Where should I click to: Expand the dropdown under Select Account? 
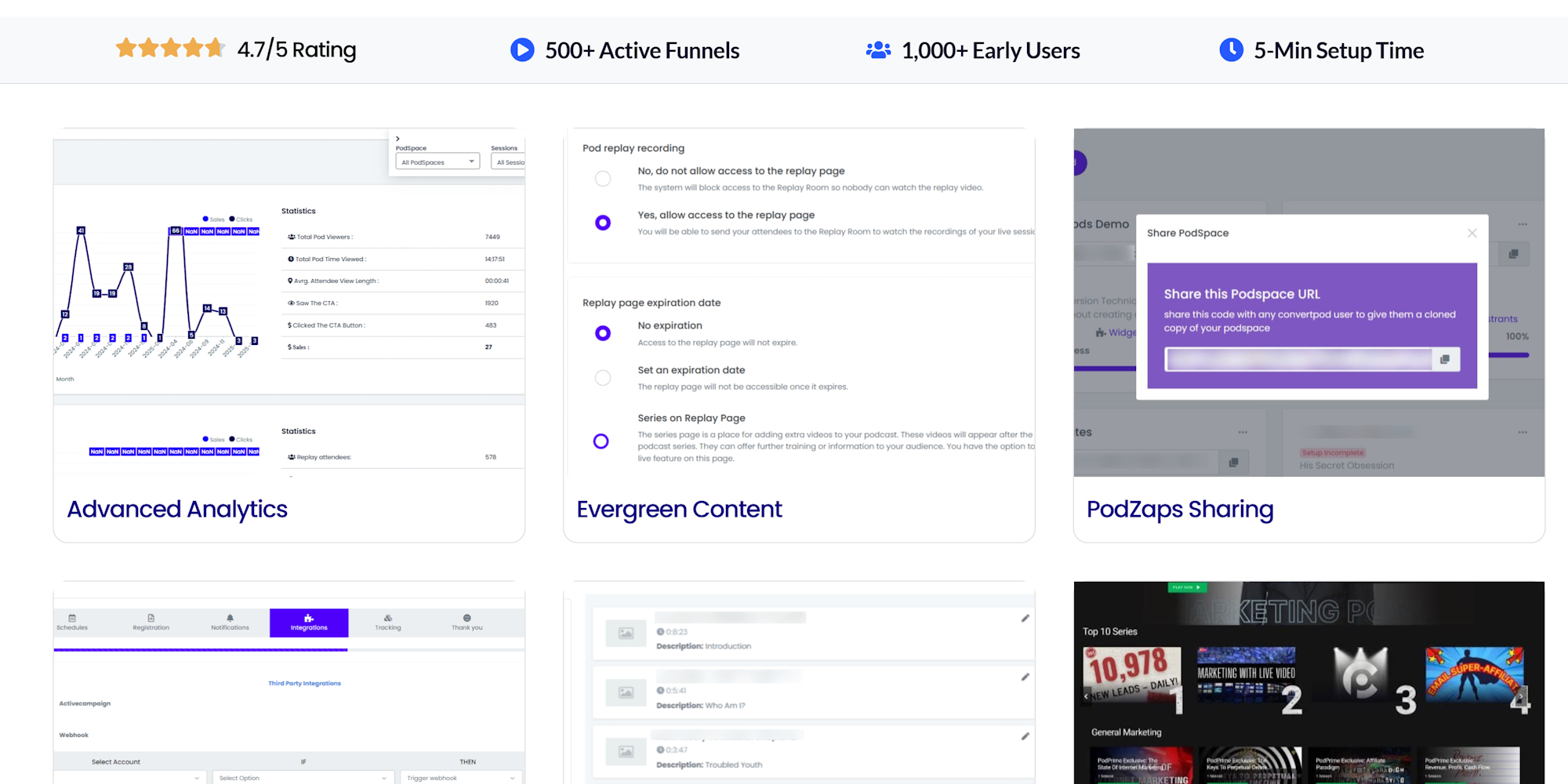point(130,778)
